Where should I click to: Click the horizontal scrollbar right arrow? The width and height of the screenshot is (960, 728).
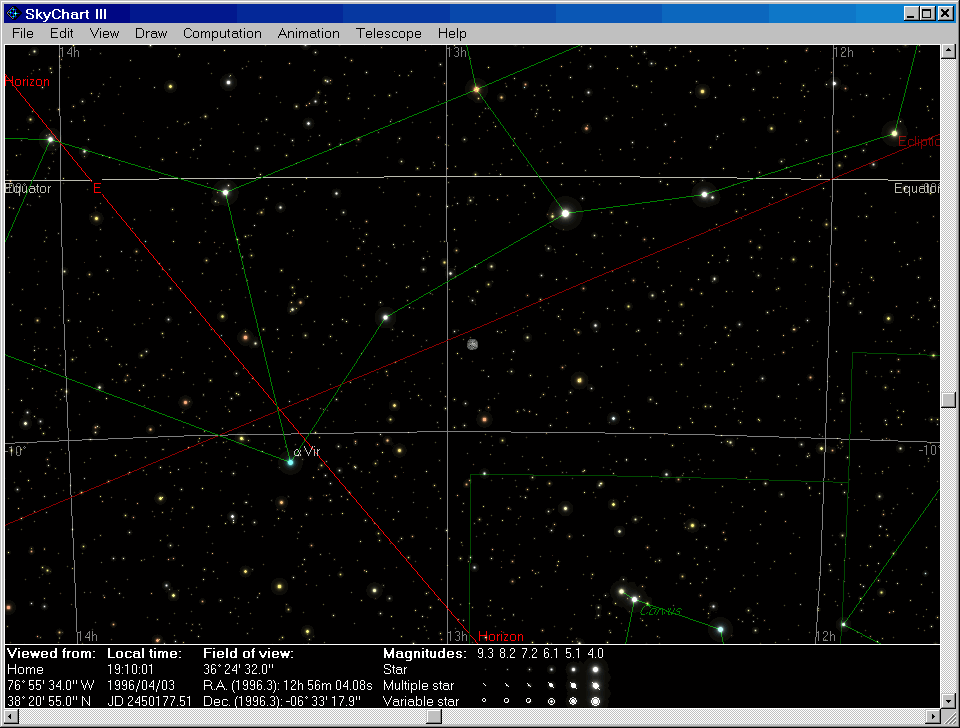(x=932, y=717)
